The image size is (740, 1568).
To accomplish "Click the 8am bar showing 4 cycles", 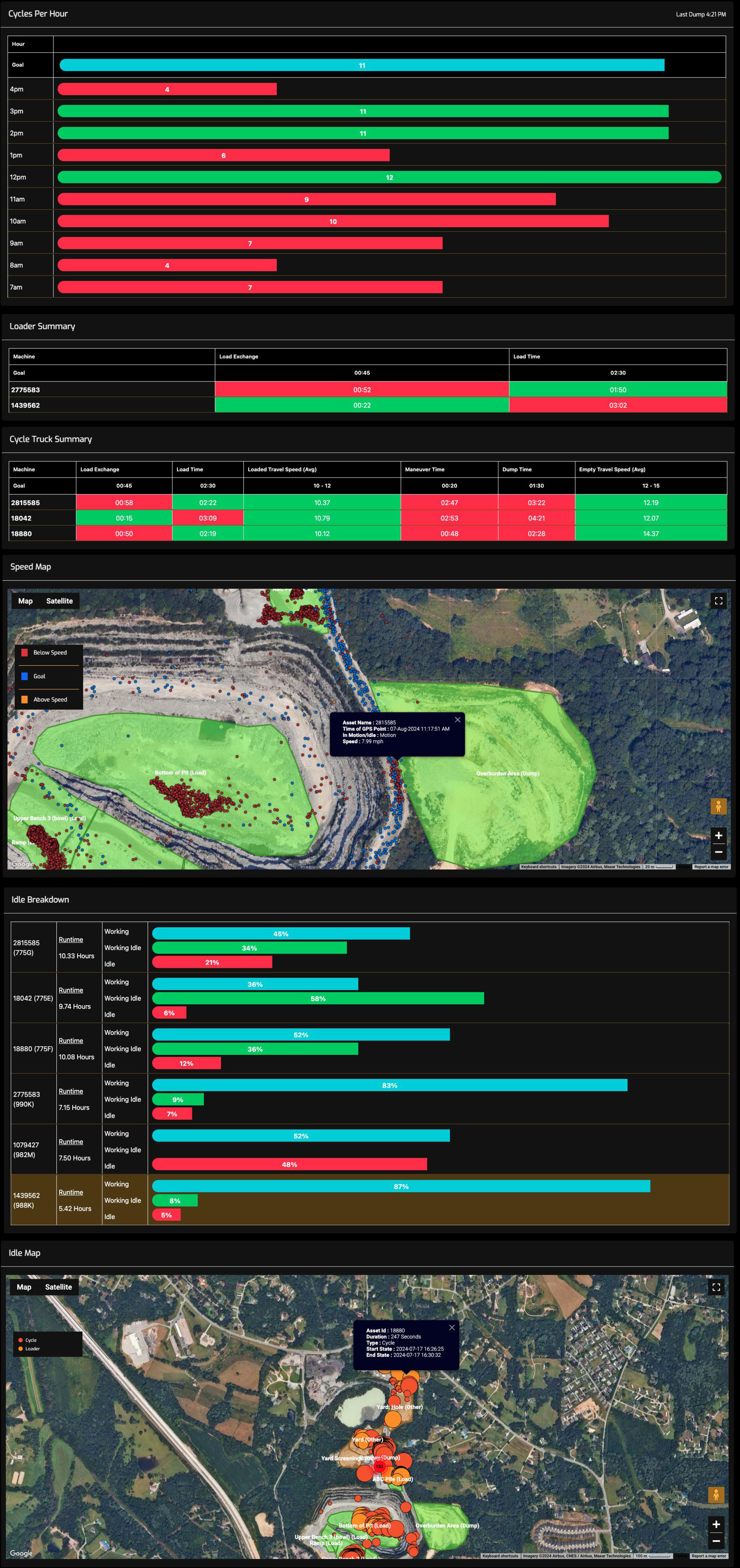I will (167, 265).
